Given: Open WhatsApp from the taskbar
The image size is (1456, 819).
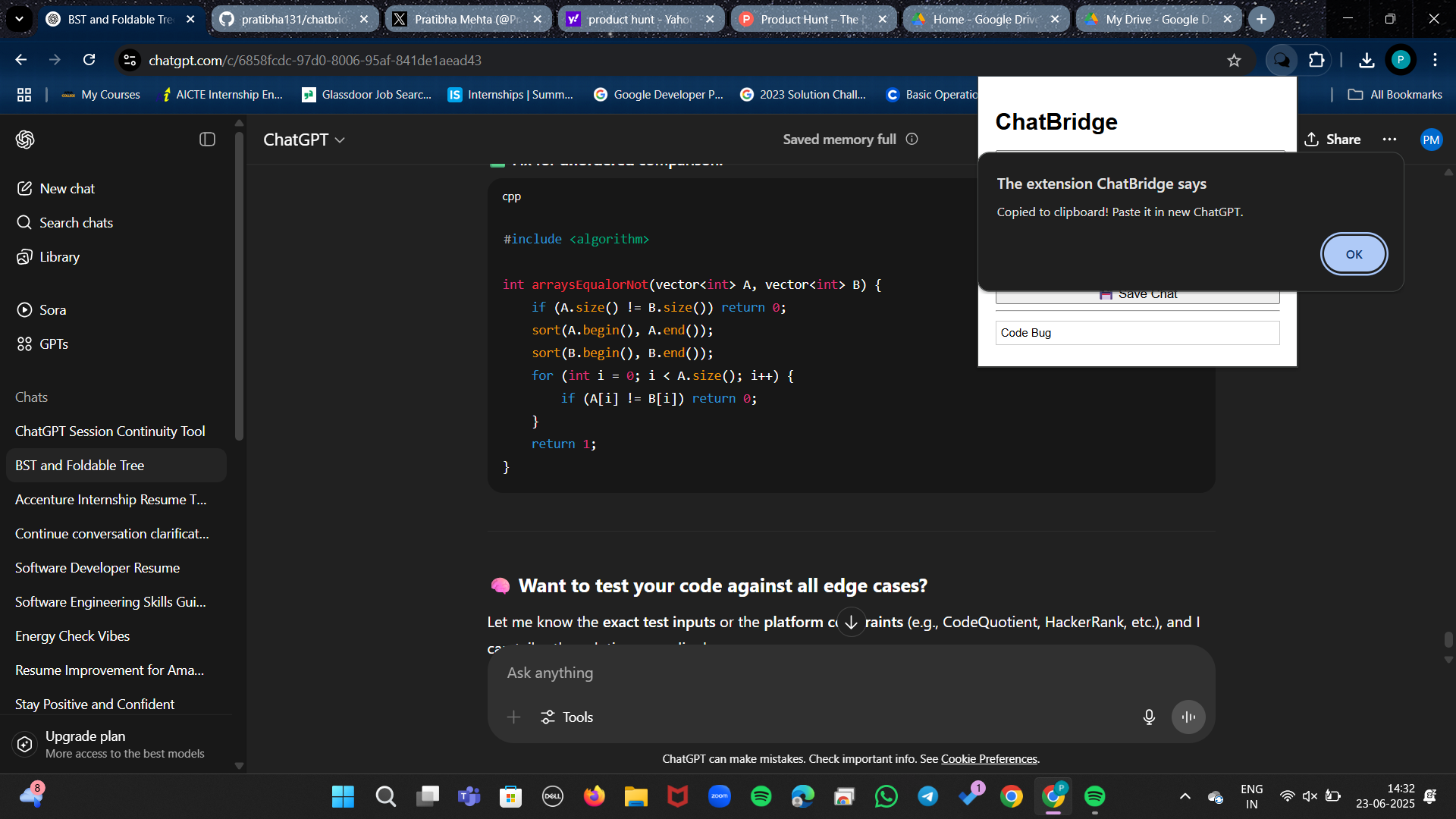Looking at the screenshot, I should point(886,796).
